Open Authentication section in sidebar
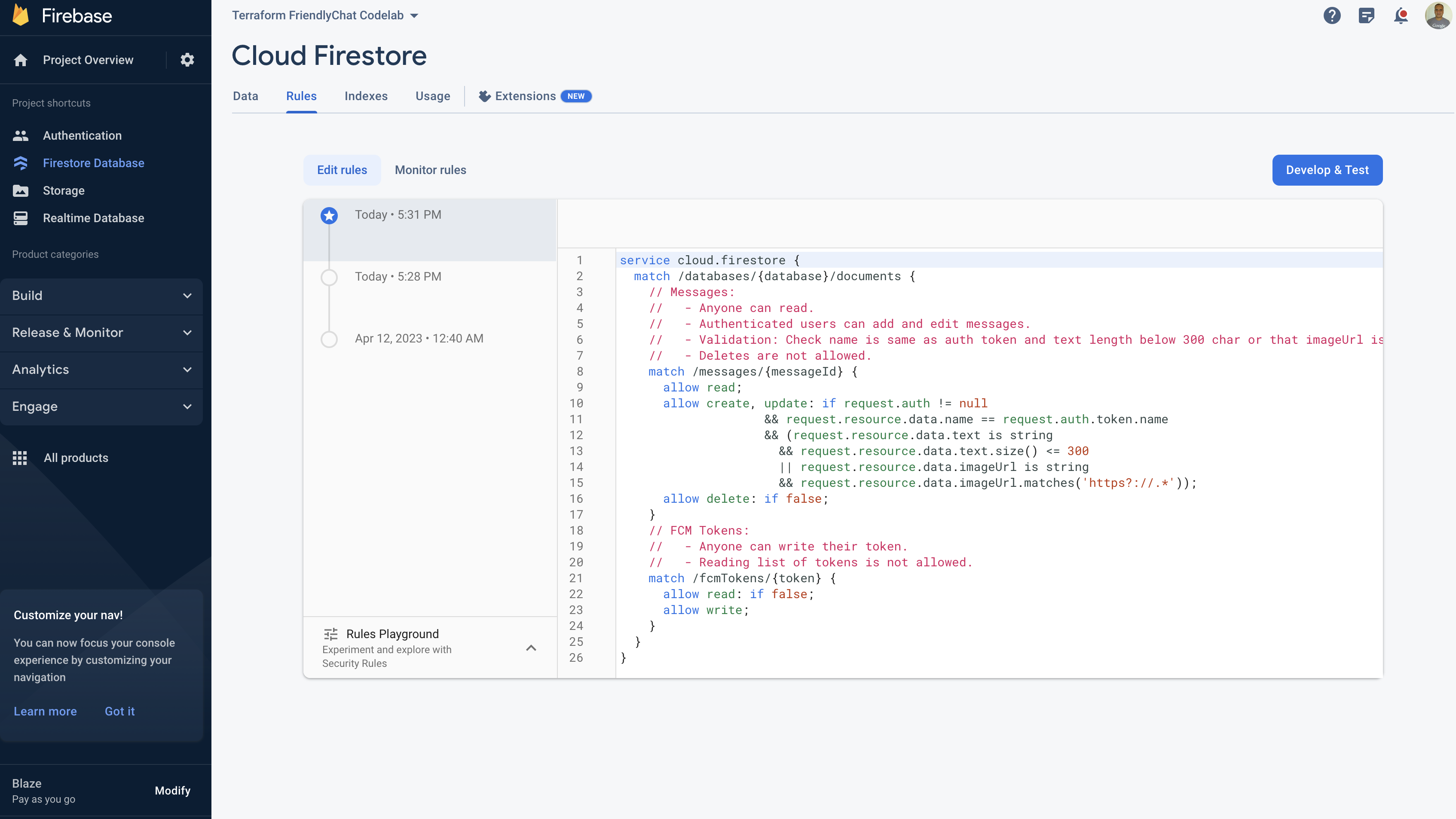Viewport: 1456px width, 819px height. pyautogui.click(x=82, y=135)
